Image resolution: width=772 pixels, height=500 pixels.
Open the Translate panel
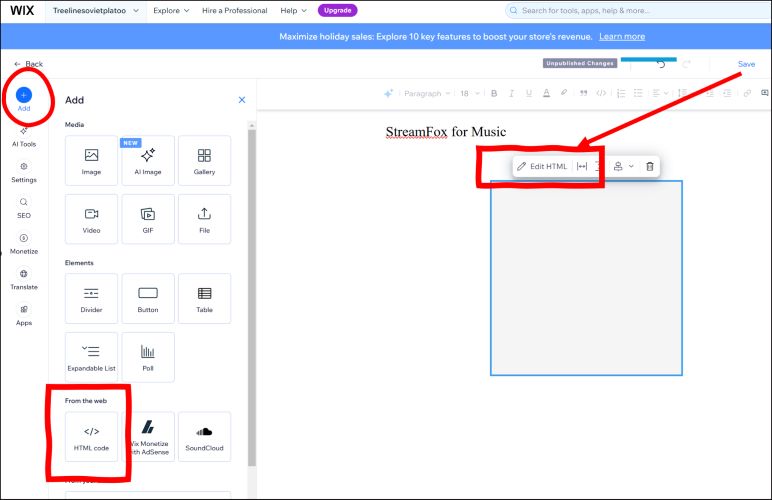click(24, 280)
